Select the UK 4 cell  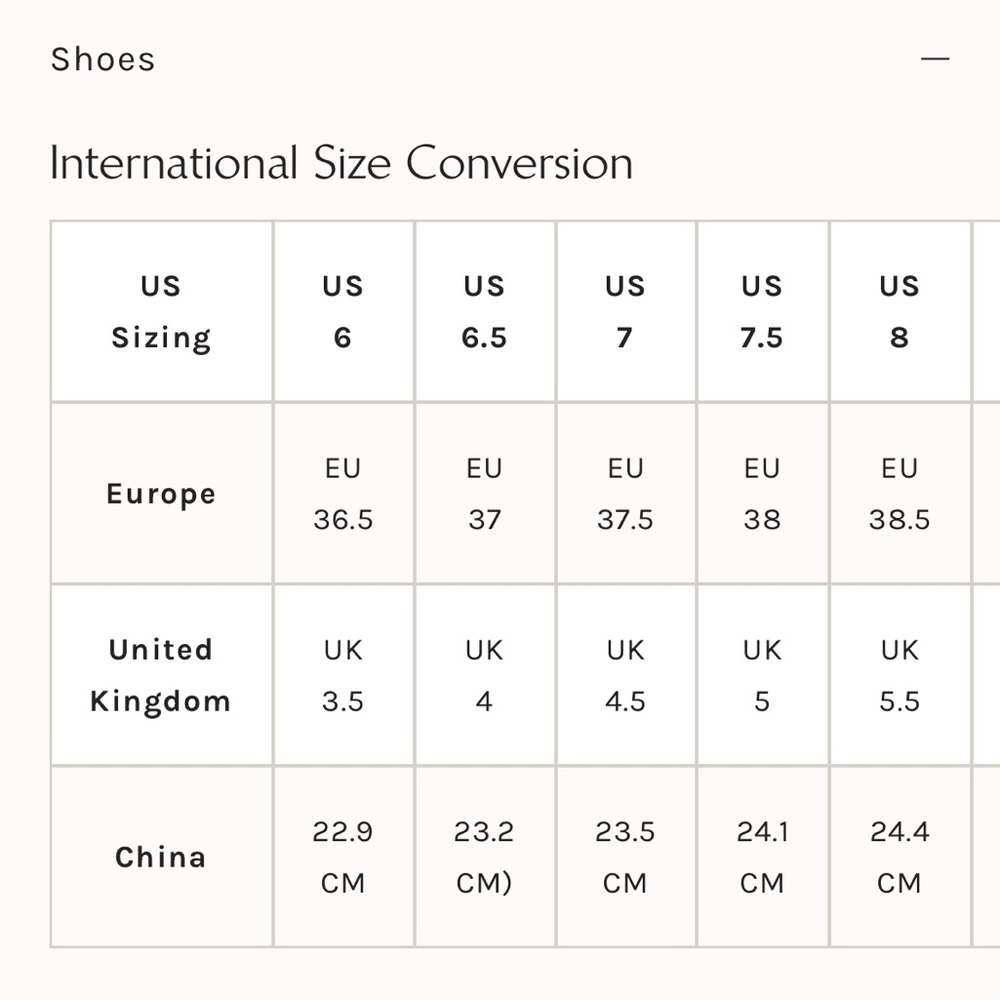[485, 675]
